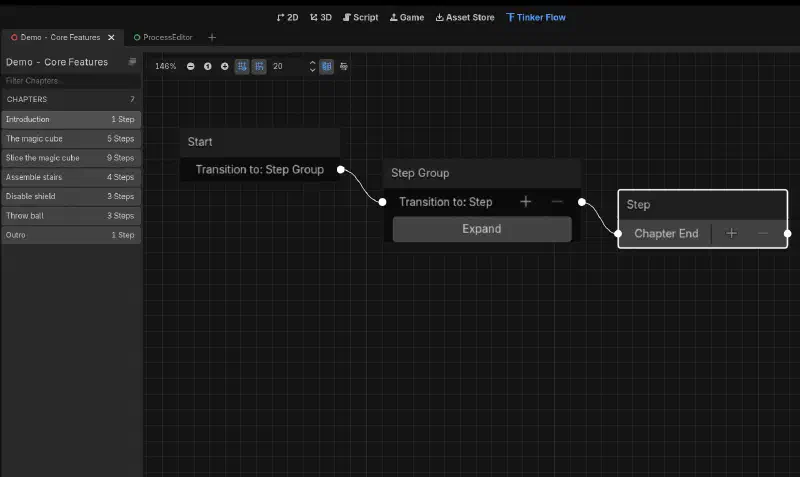Switch to the 2D workspace
The height and width of the screenshot is (477, 800).
287,17
